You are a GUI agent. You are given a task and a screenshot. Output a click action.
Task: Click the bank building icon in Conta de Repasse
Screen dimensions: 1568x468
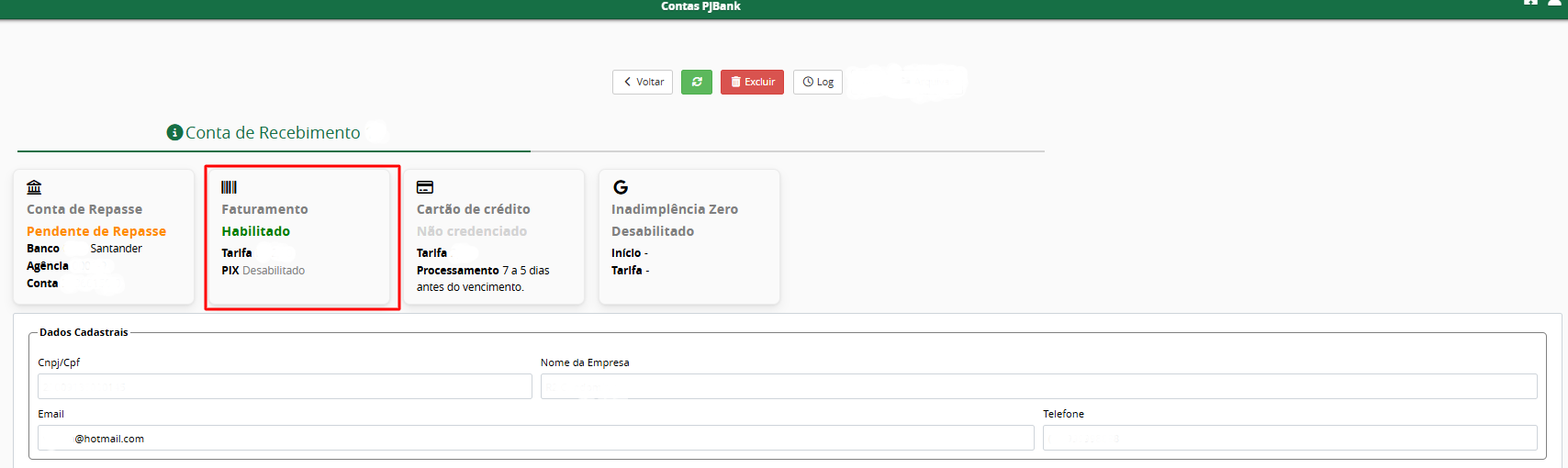coord(34,187)
